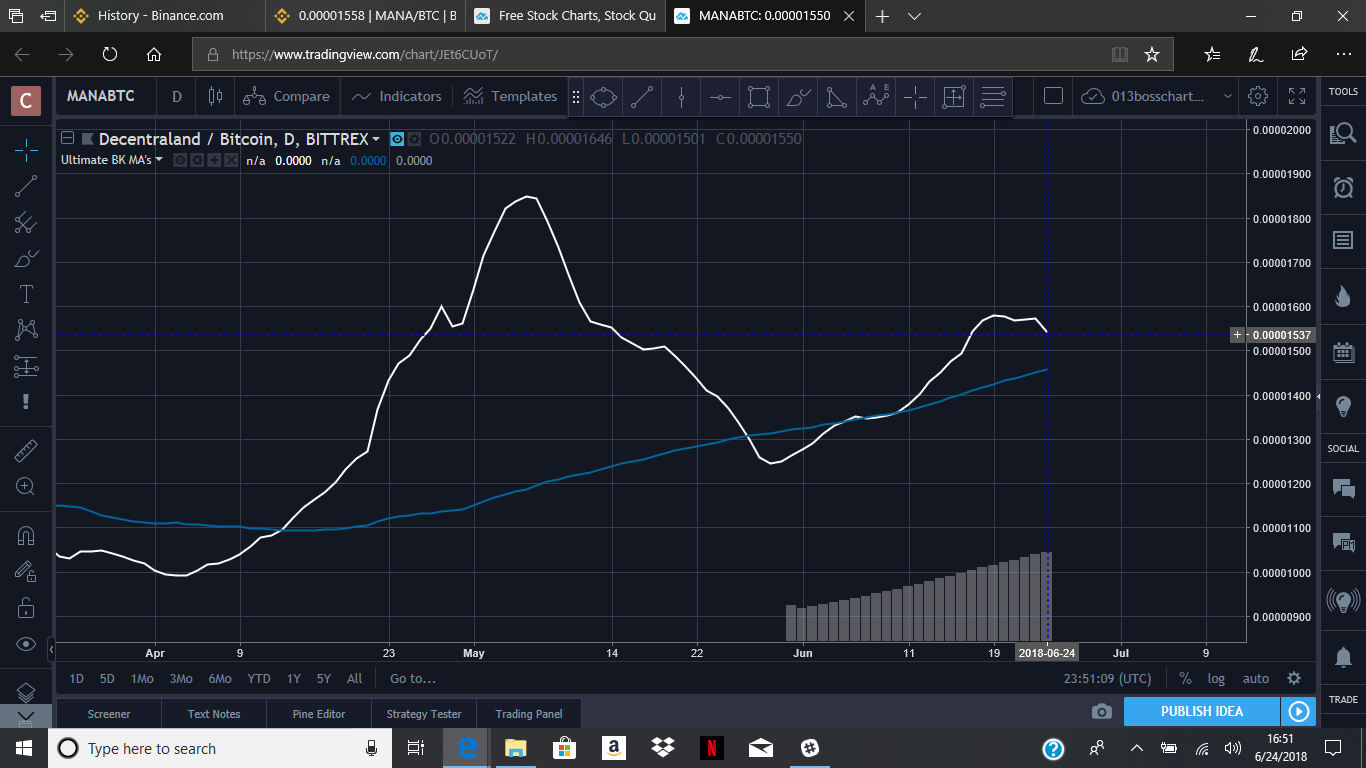Image resolution: width=1366 pixels, height=768 pixels.
Task: Toggle hide all drawing tools eye icon
Action: (26, 643)
